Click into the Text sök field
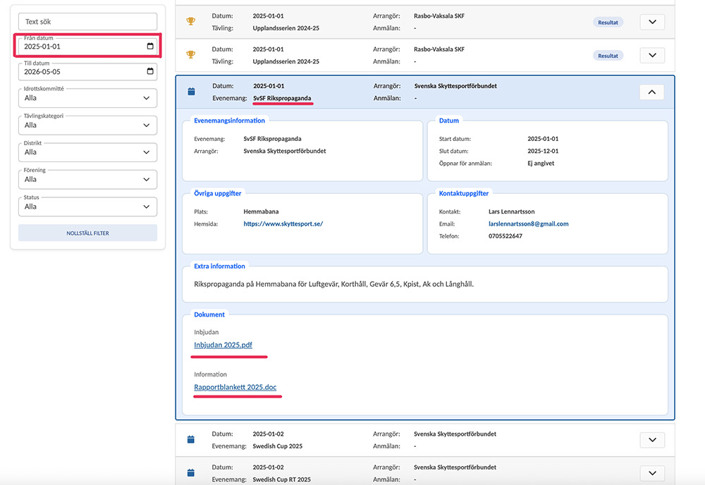705x485 pixels. (x=88, y=20)
